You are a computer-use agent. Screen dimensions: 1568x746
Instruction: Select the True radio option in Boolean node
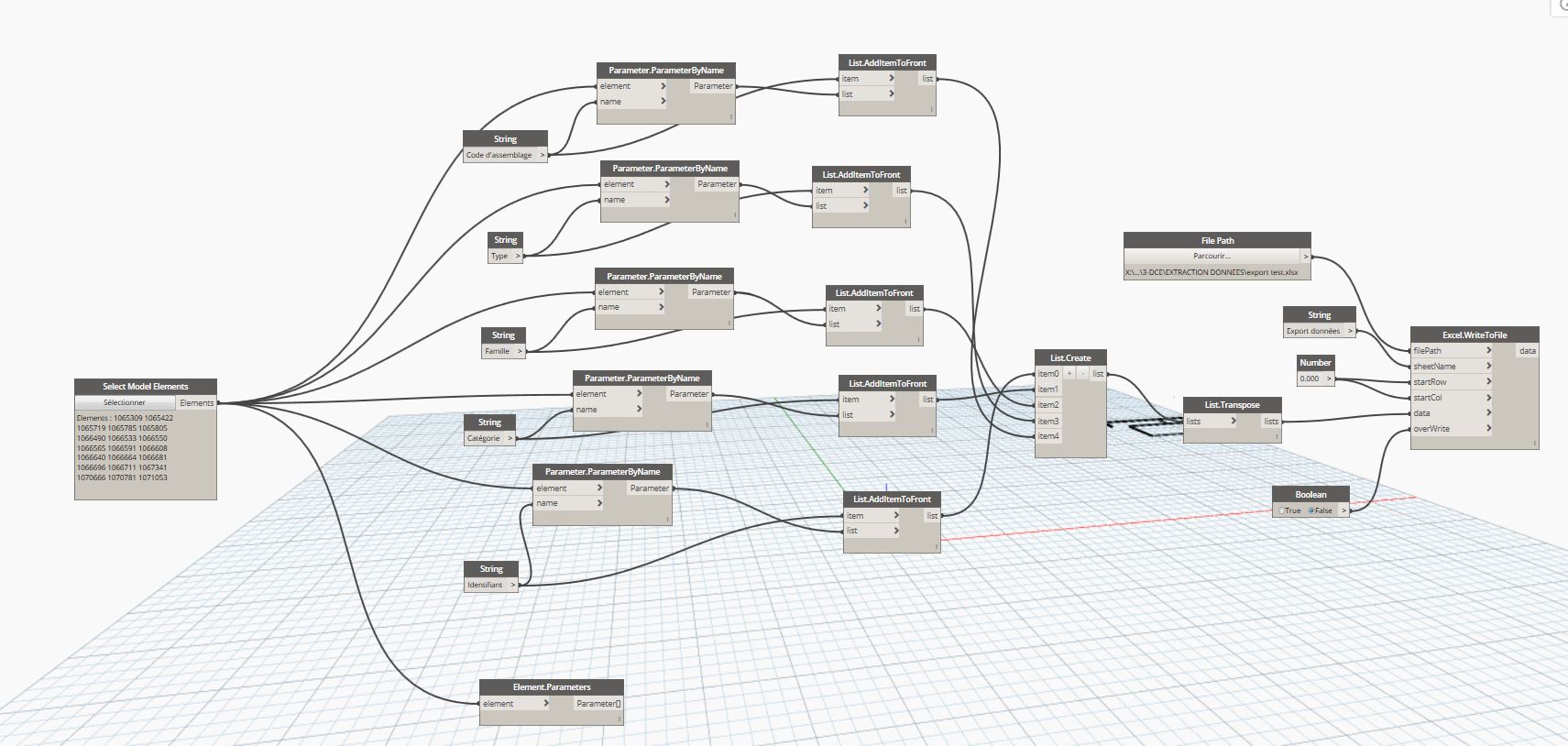point(1282,510)
